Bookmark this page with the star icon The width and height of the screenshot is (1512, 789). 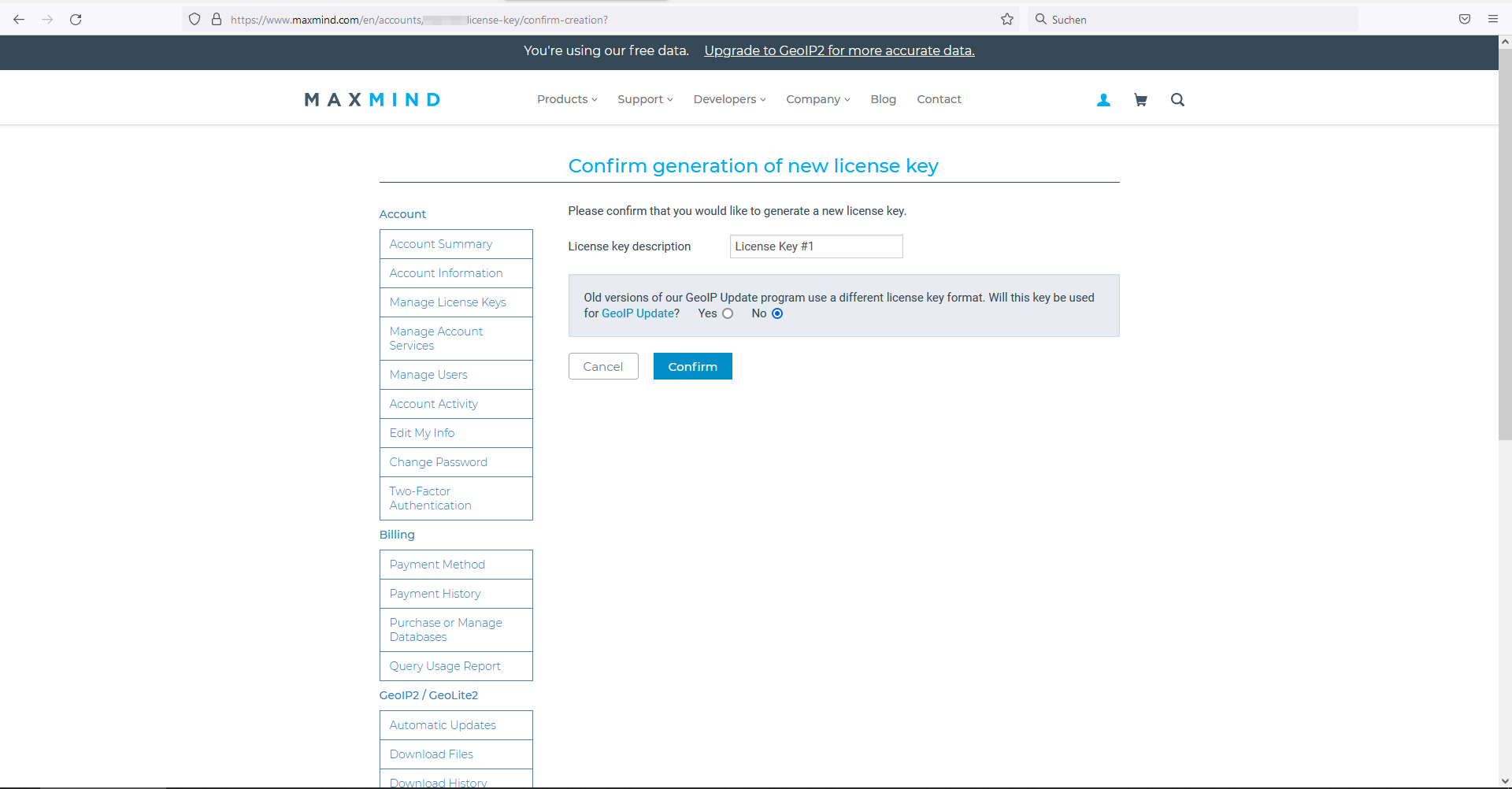(1007, 20)
